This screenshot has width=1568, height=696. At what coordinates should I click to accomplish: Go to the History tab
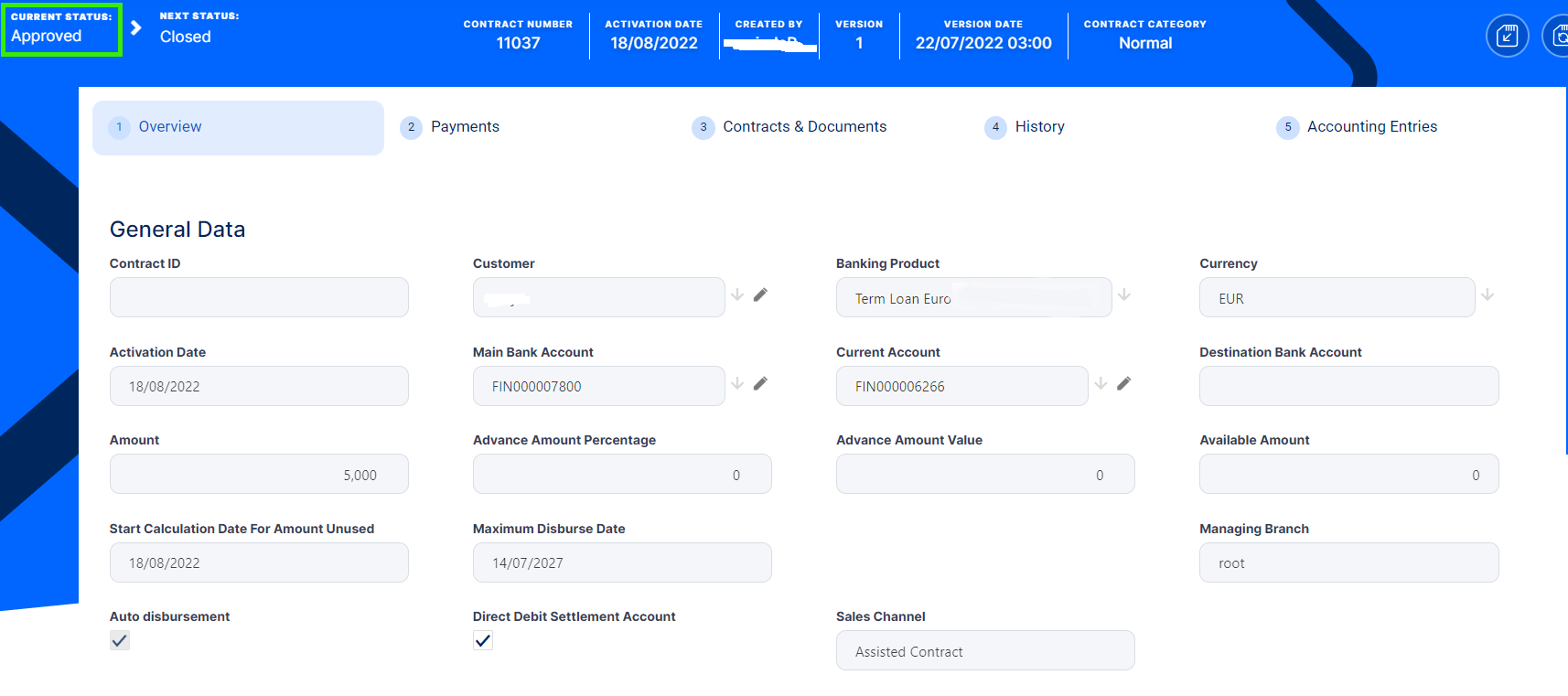[x=1039, y=127]
